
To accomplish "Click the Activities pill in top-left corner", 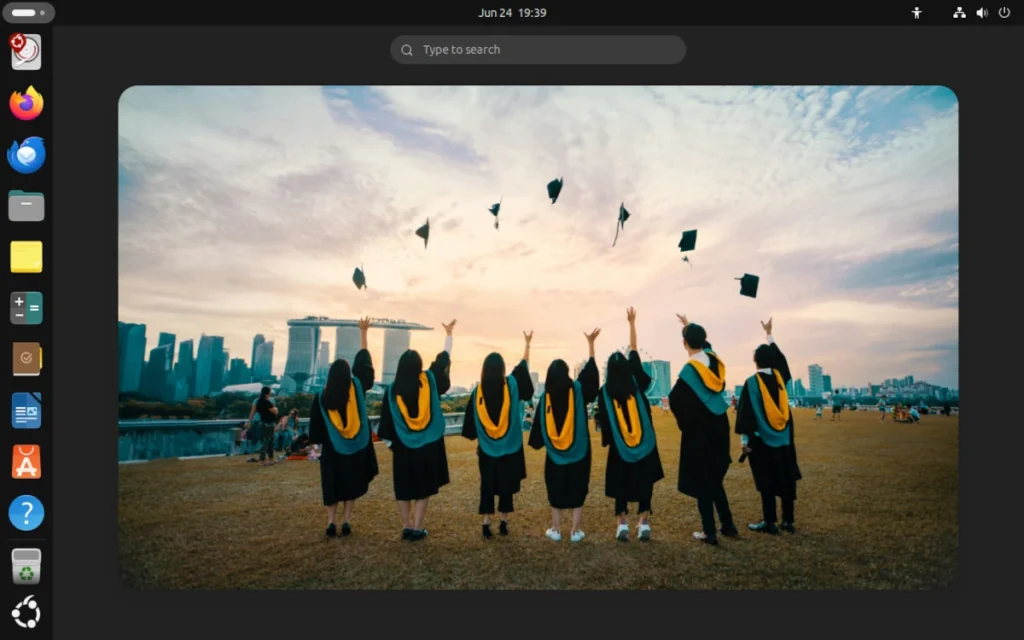I will (28, 12).
